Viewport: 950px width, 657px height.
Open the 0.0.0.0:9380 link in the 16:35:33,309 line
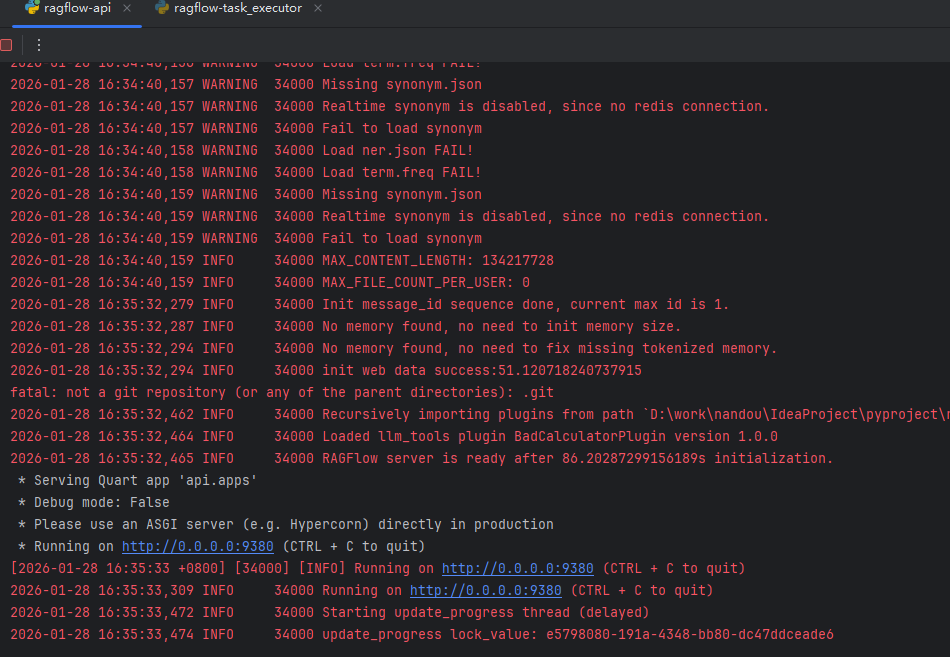pos(485,590)
